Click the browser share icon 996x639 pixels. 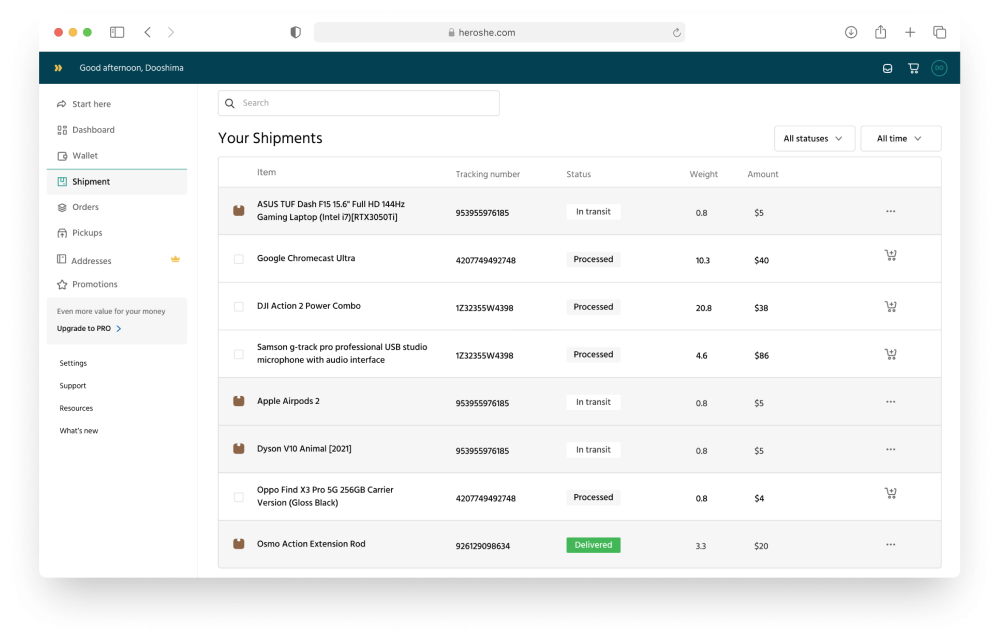tap(880, 32)
